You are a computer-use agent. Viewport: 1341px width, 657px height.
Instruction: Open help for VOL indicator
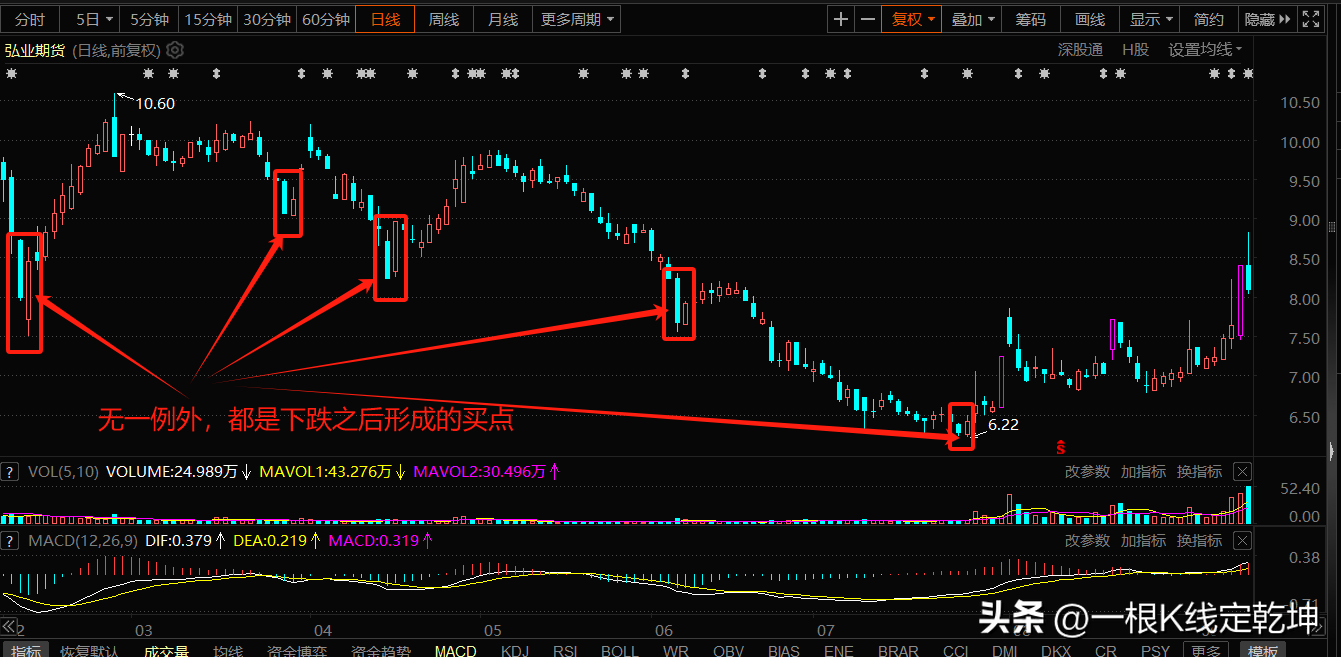[10, 472]
